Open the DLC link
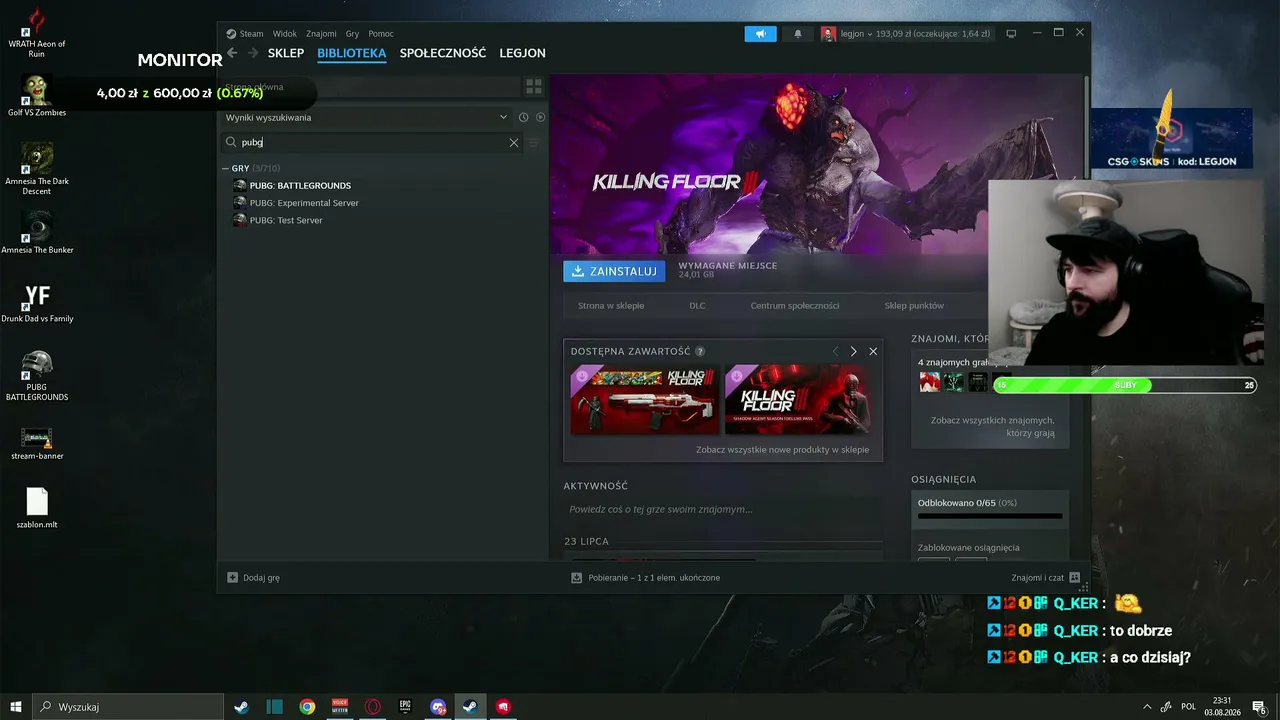The height and width of the screenshot is (720, 1280). click(x=697, y=306)
